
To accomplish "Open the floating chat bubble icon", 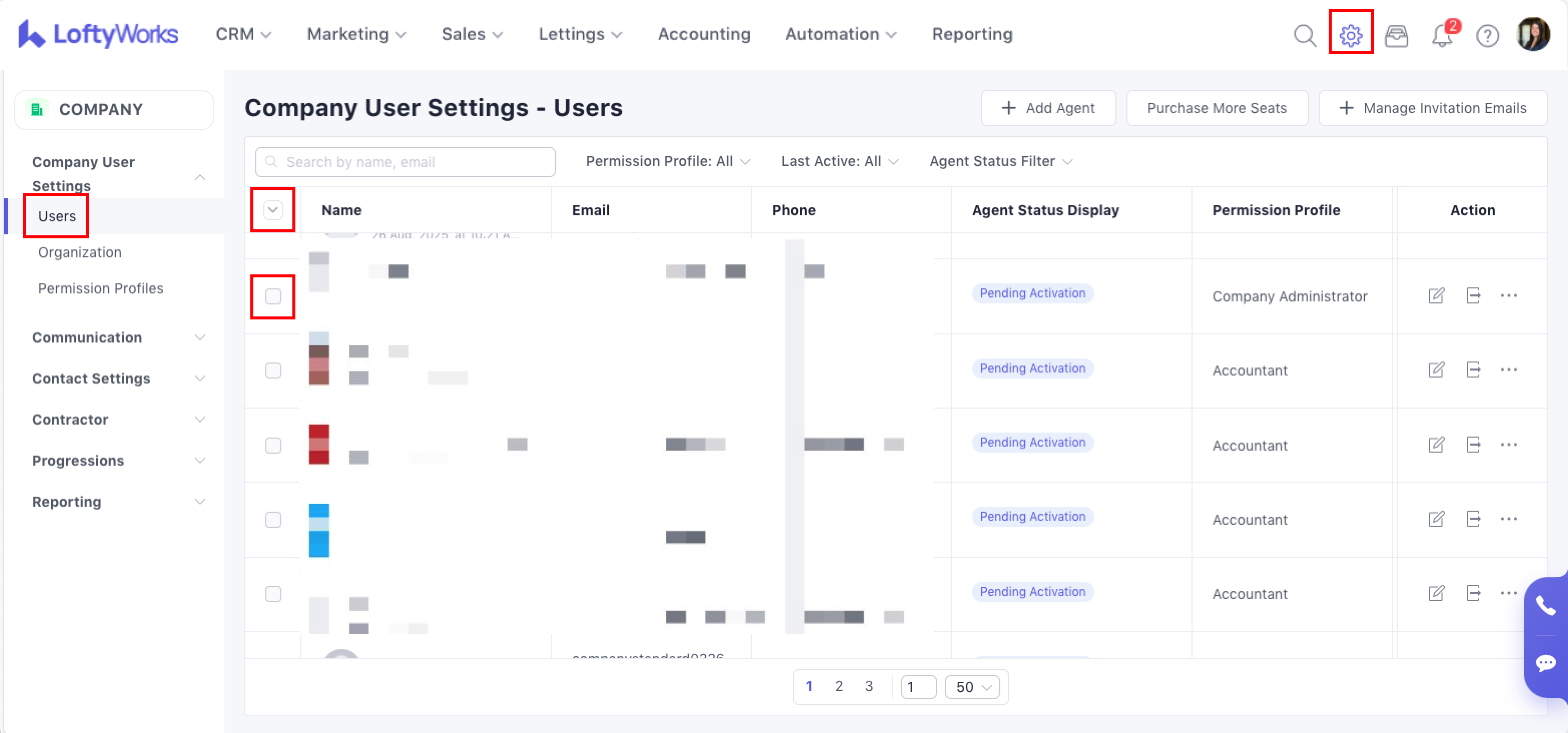I will click(x=1545, y=662).
